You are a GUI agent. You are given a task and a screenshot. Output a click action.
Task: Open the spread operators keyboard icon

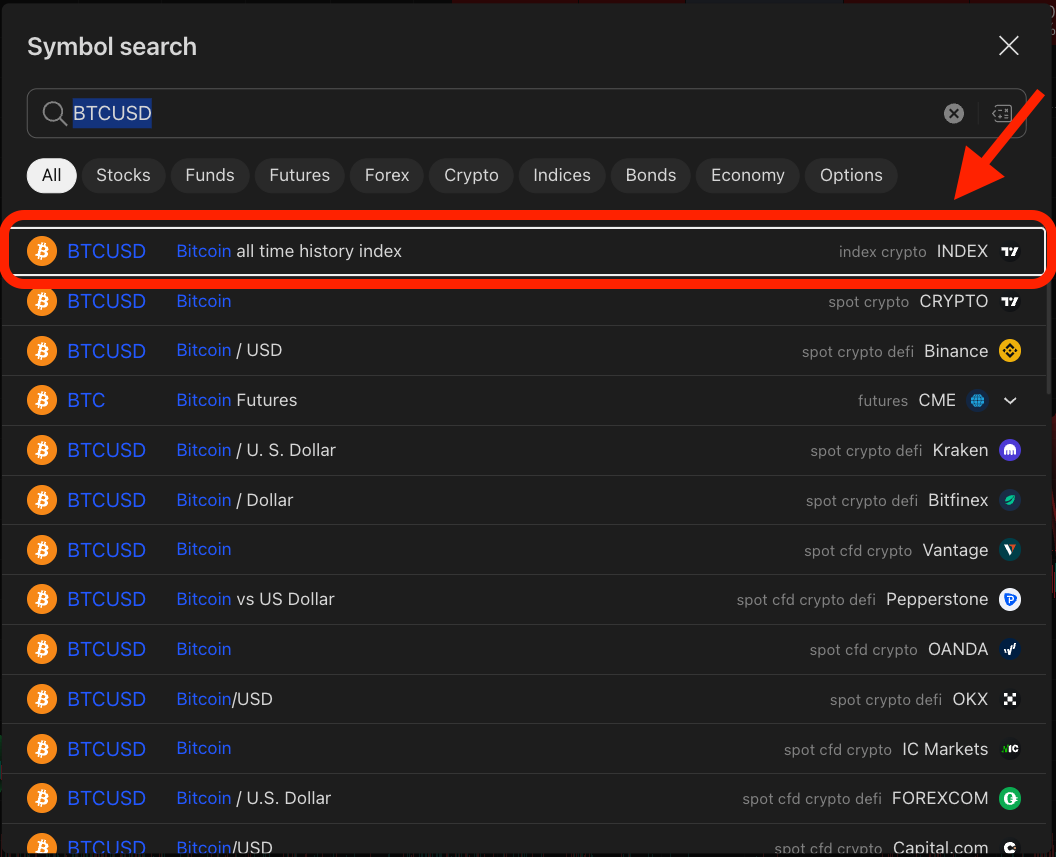tap(1001, 113)
